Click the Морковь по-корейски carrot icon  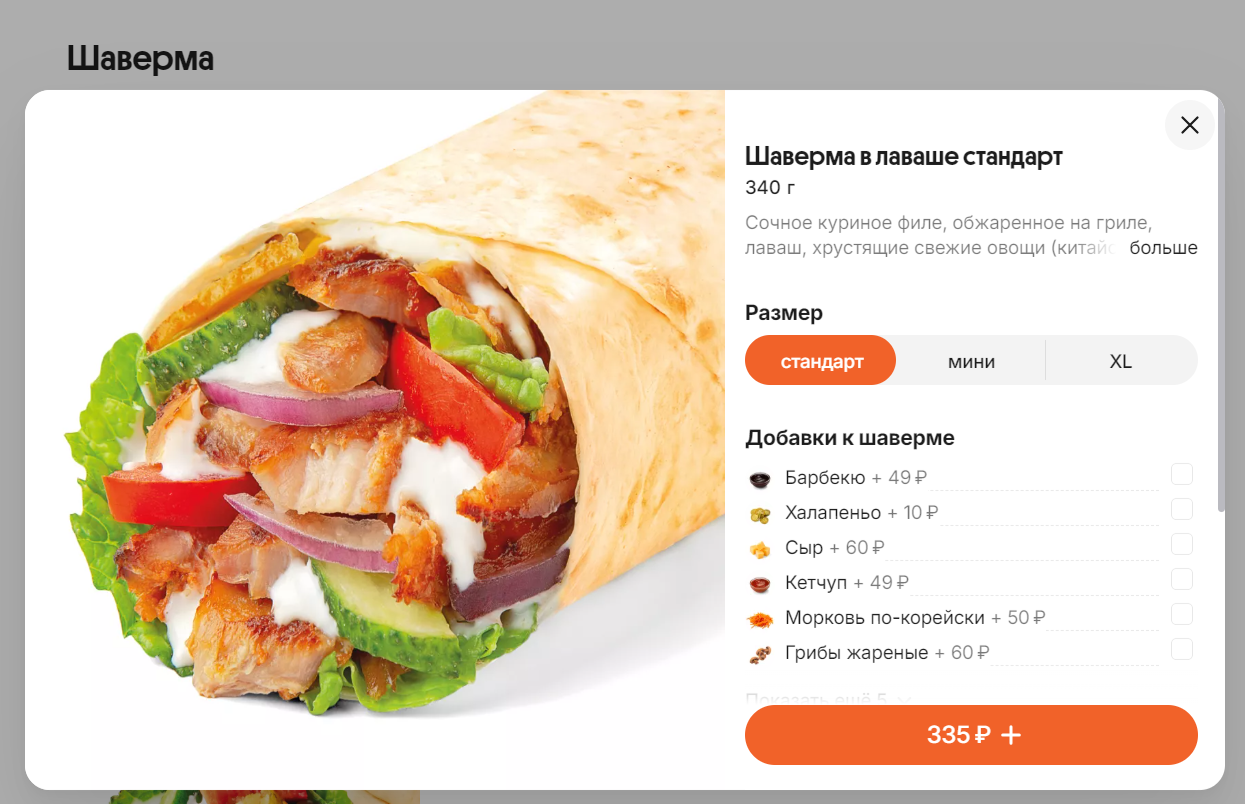(x=760, y=619)
